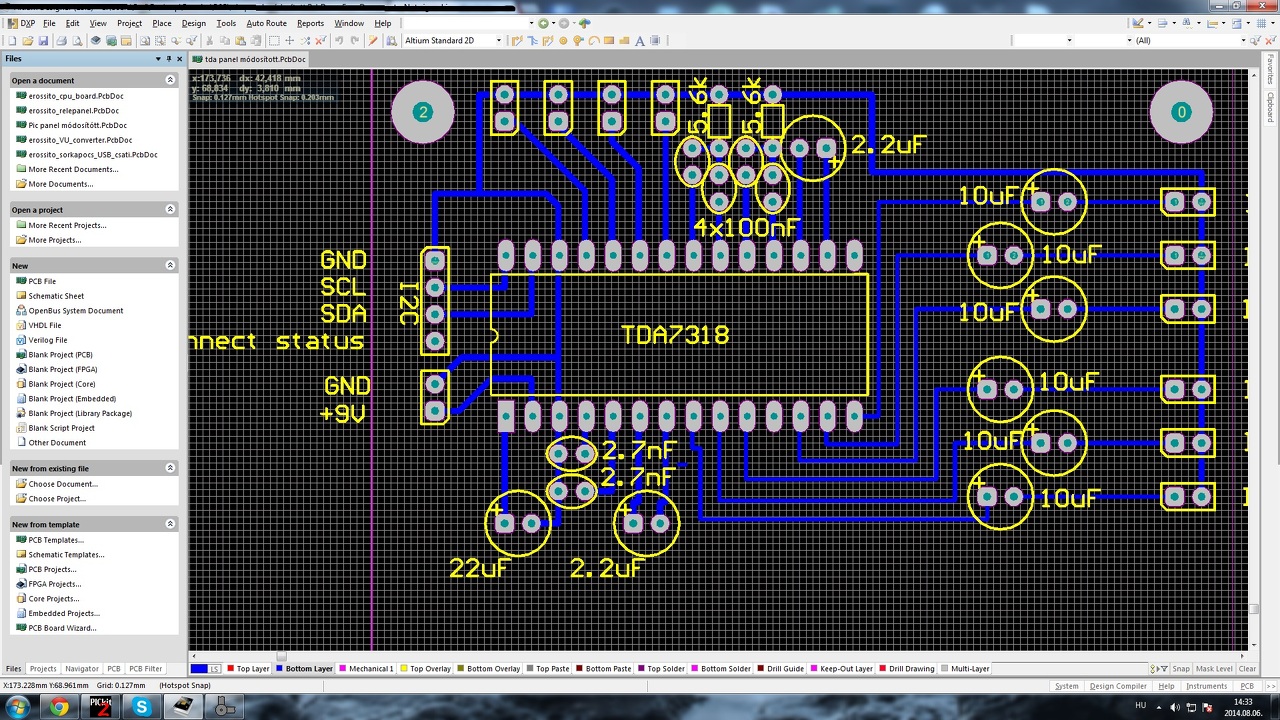Click the current layer color swatch

[x=199, y=669]
